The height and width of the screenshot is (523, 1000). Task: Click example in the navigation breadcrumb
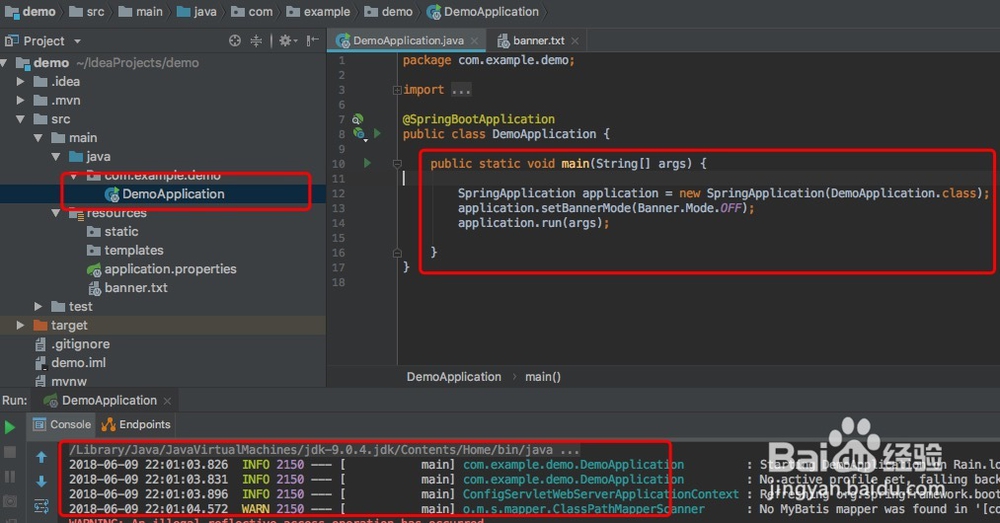[x=318, y=11]
